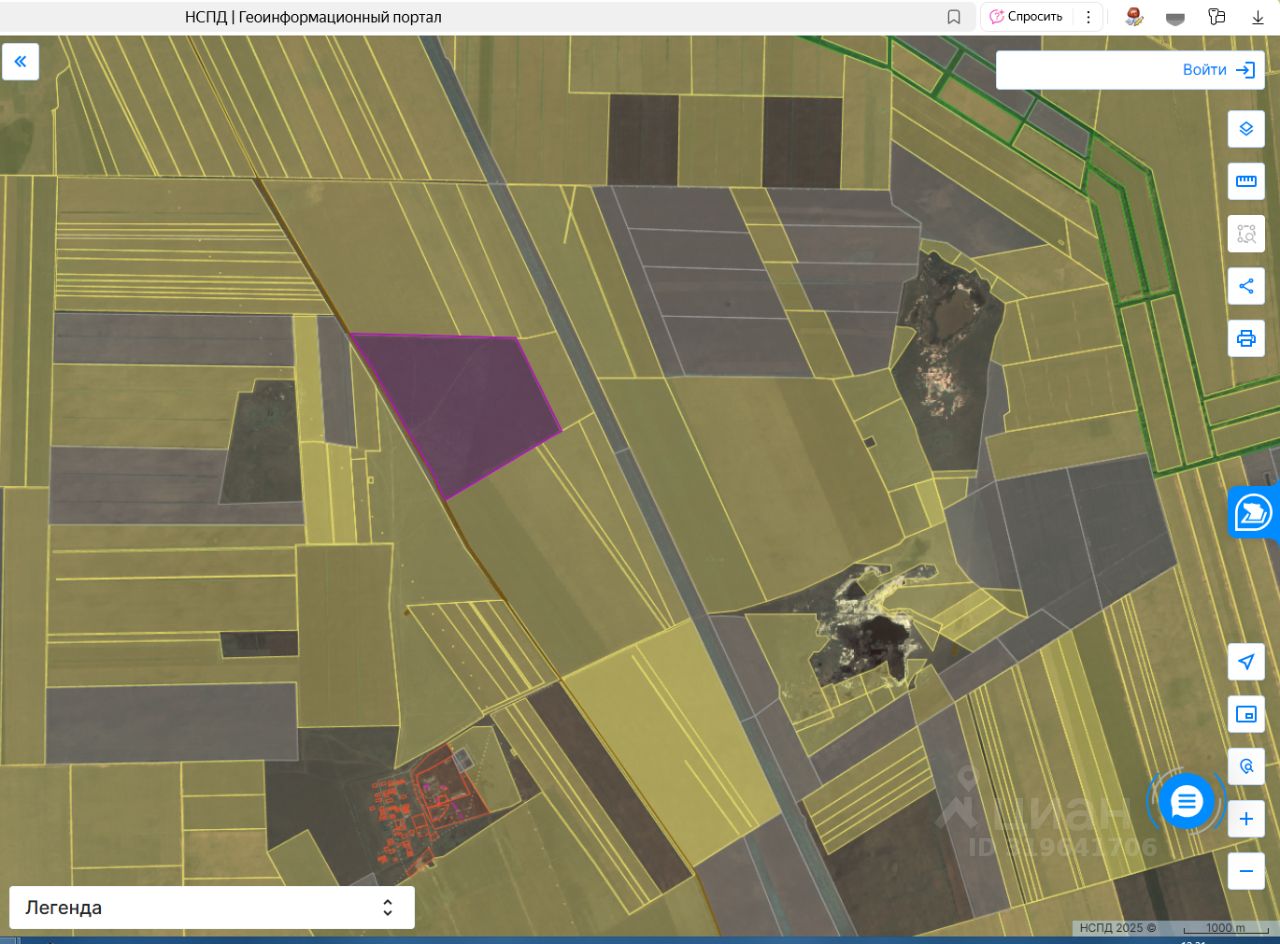Open the browser downloads icon

click(x=1258, y=17)
